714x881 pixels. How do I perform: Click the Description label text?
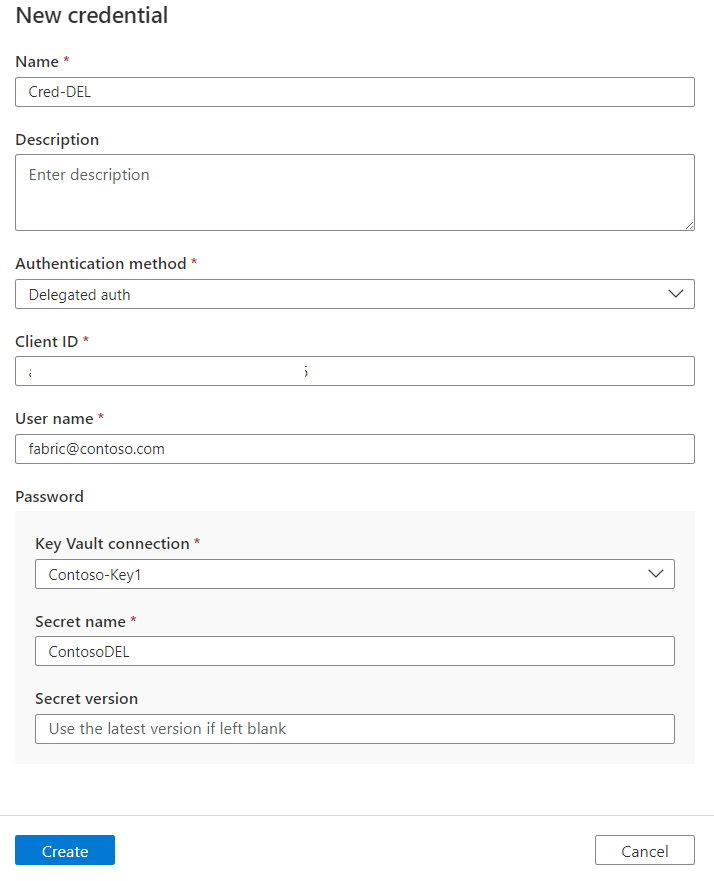[x=57, y=139]
